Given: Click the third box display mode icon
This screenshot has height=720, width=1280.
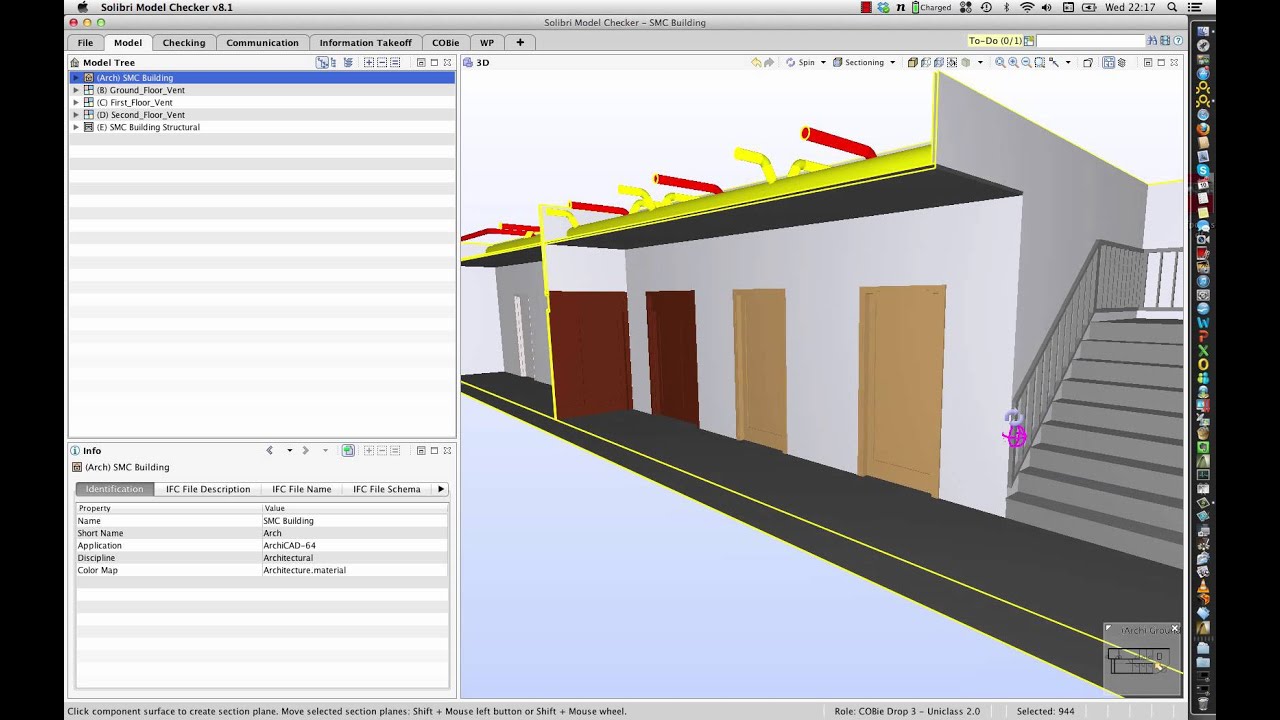Looking at the screenshot, I should coord(939,62).
